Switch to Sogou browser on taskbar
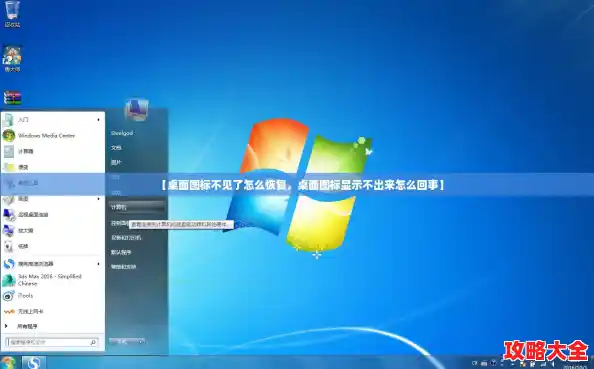Screen dimensions: 594x369 tap(34, 363)
